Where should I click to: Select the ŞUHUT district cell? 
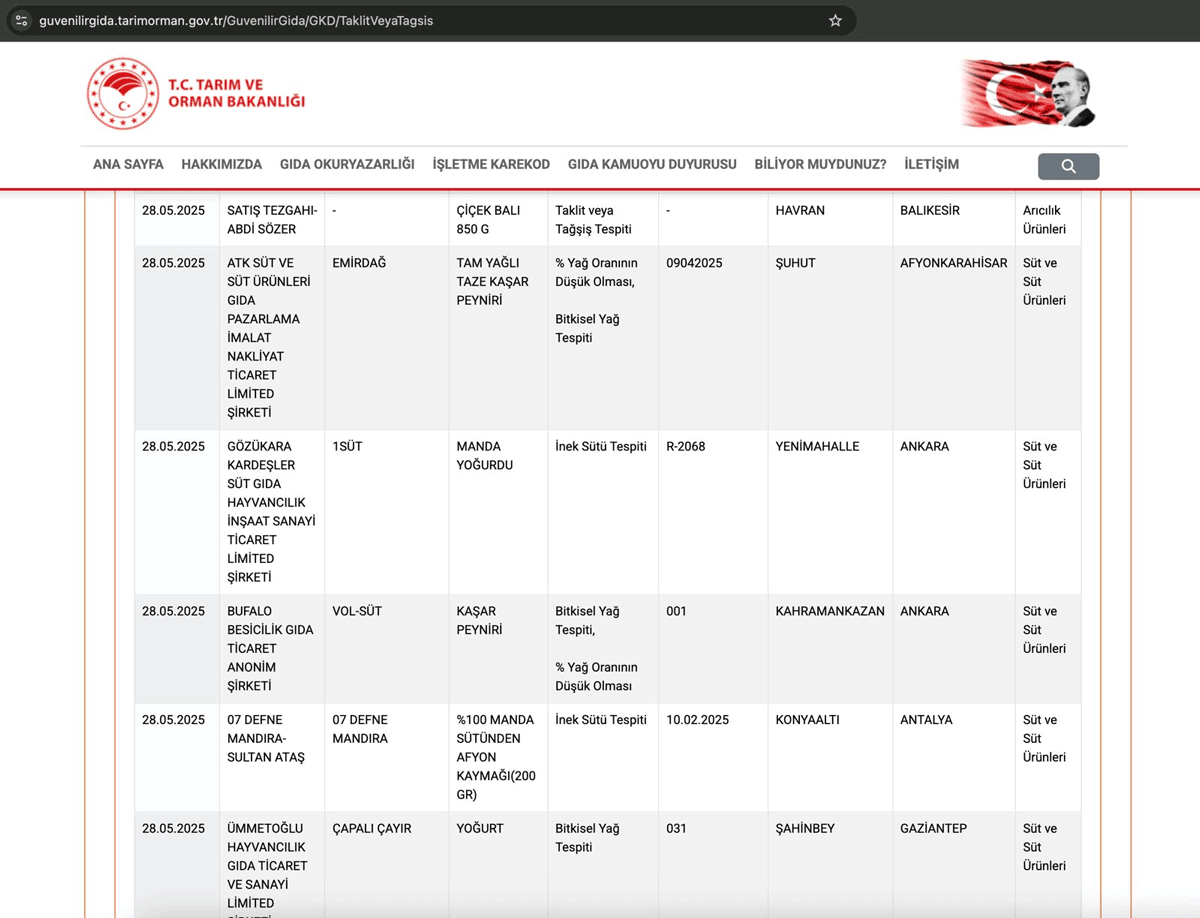pos(830,338)
